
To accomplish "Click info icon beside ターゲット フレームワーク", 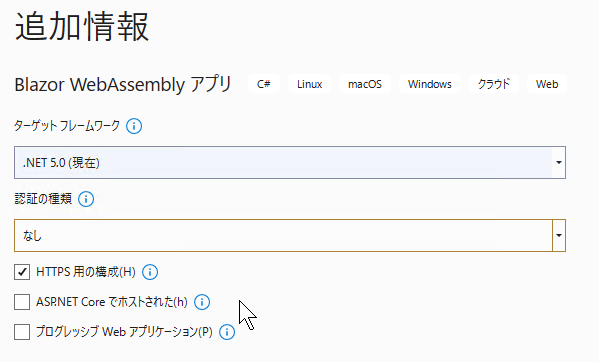I will [134, 126].
